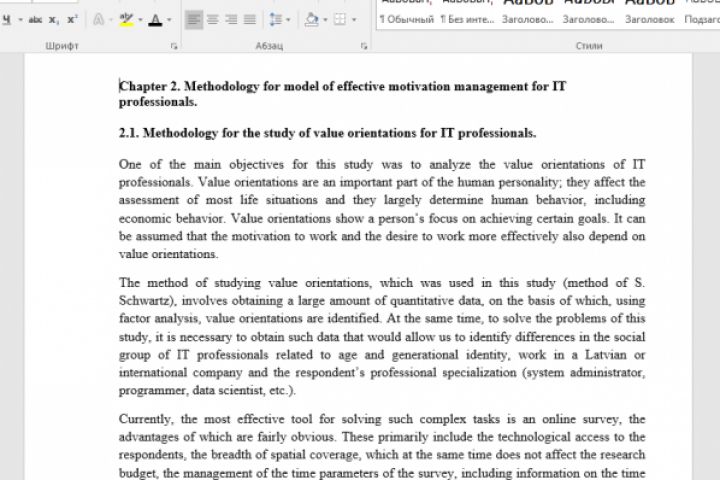Viewport: 720px width, 480px height.
Task: Click heading 2.1. Methodology for the study
Action: [327, 133]
